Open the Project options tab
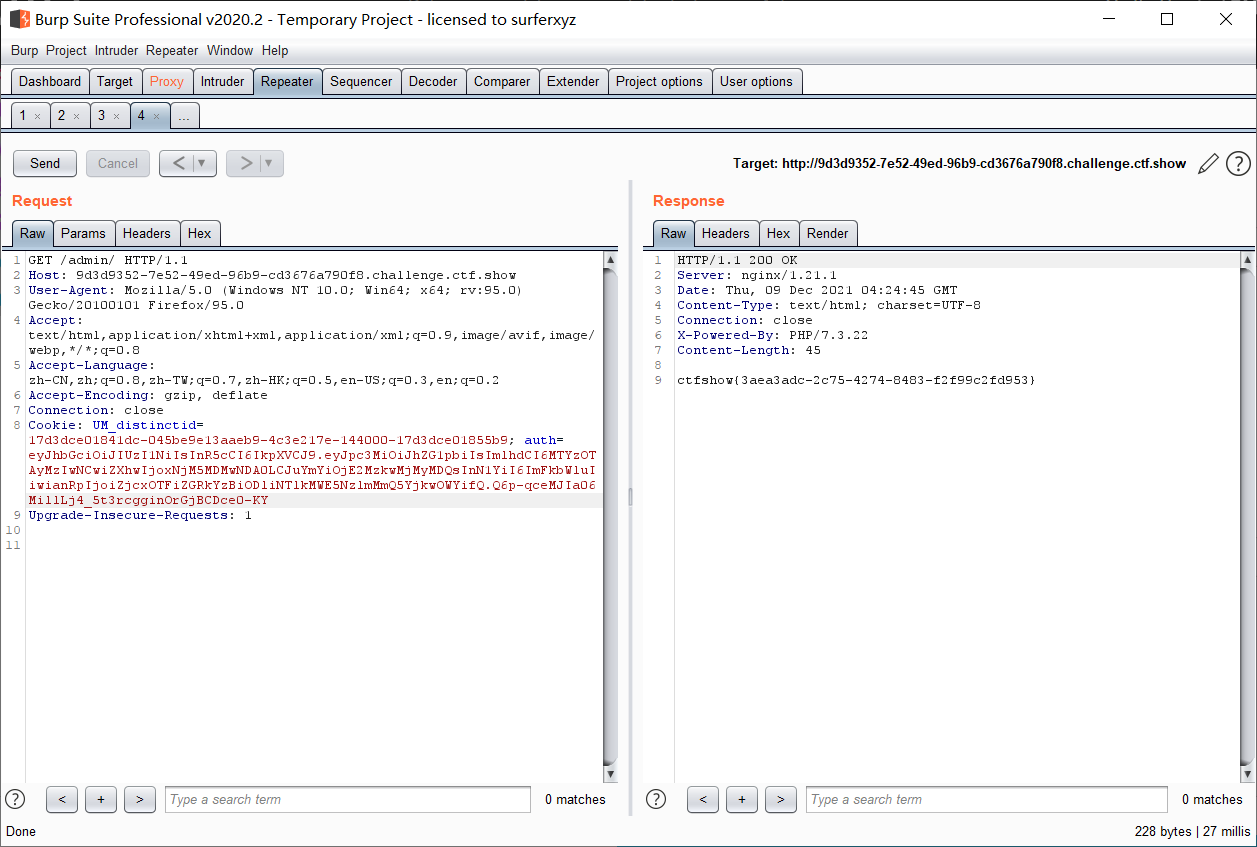The image size is (1257, 847). 659,82
